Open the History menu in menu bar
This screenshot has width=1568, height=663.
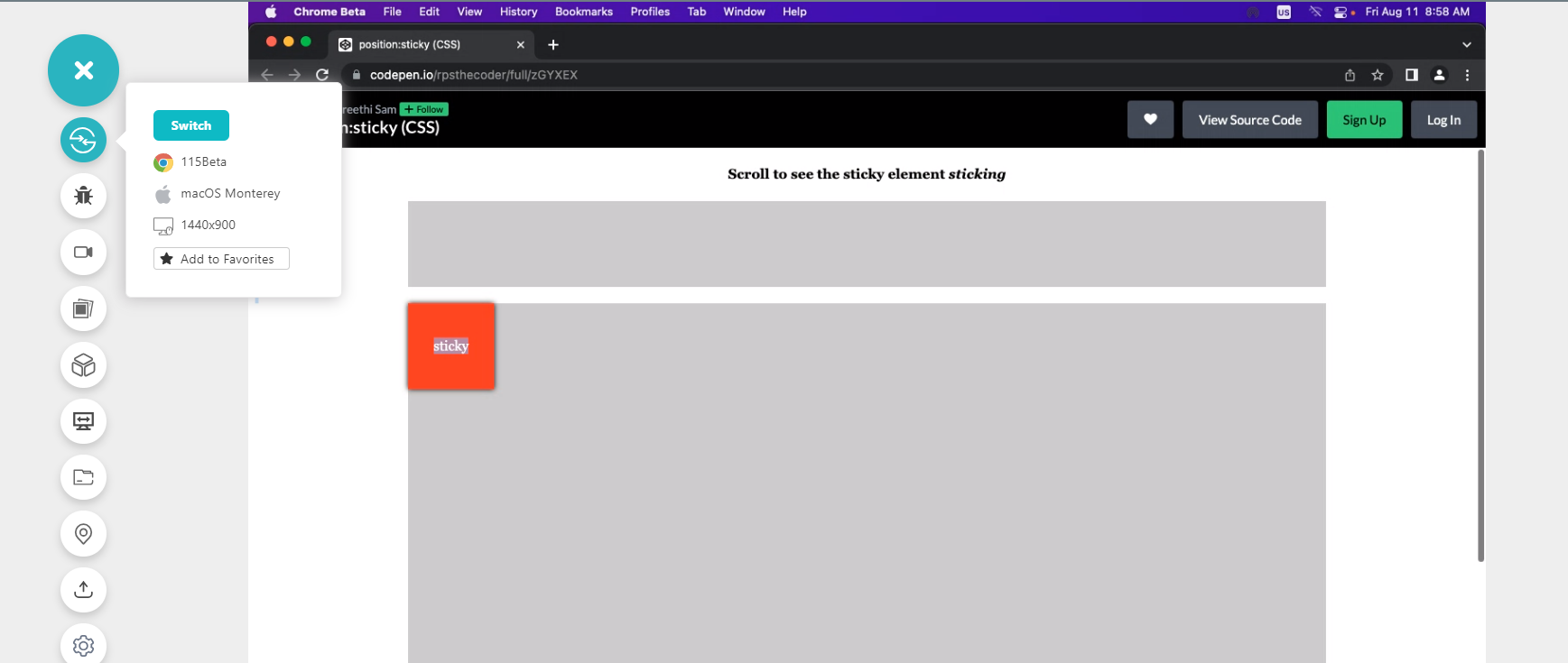(x=518, y=12)
